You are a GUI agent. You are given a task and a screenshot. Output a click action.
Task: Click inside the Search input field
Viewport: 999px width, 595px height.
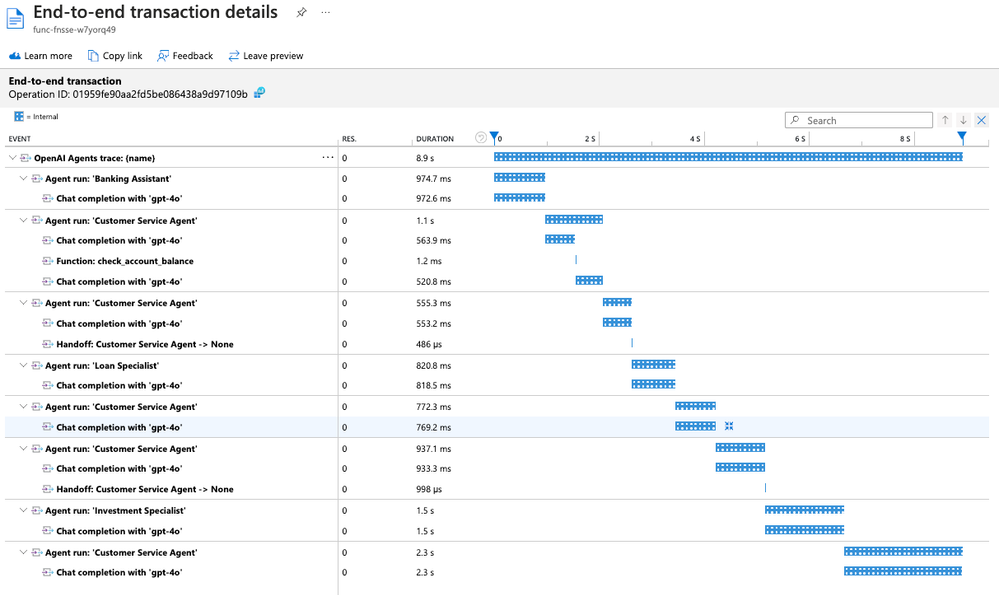point(859,120)
